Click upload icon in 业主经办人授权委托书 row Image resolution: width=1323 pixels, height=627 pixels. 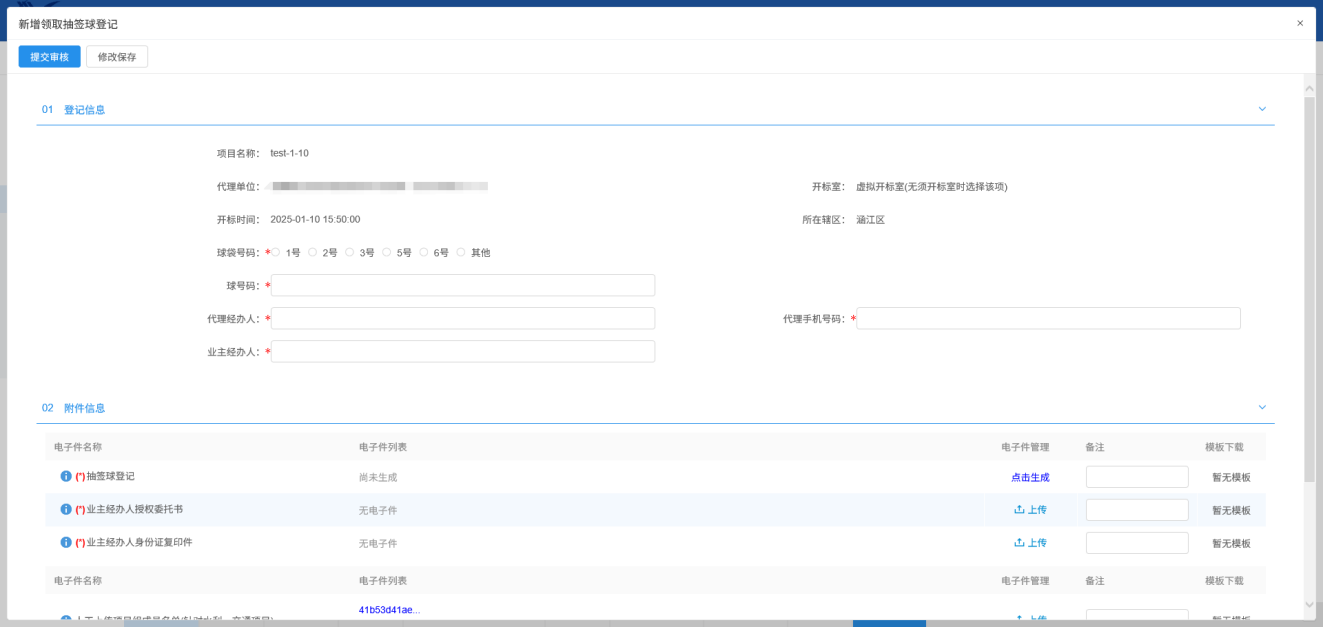pyautogui.click(x=1019, y=510)
